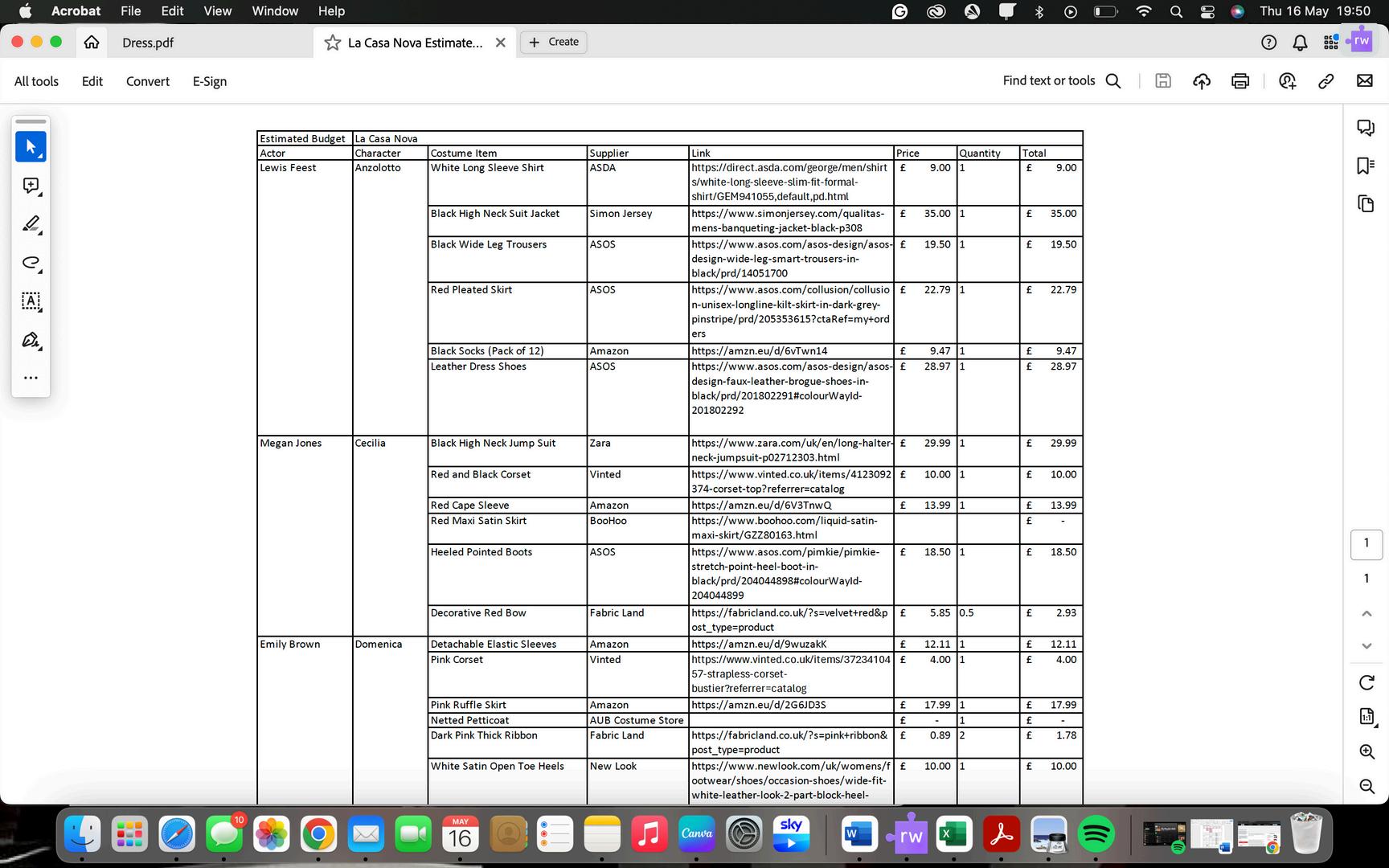Go to the Acrobat Home view

click(92, 43)
